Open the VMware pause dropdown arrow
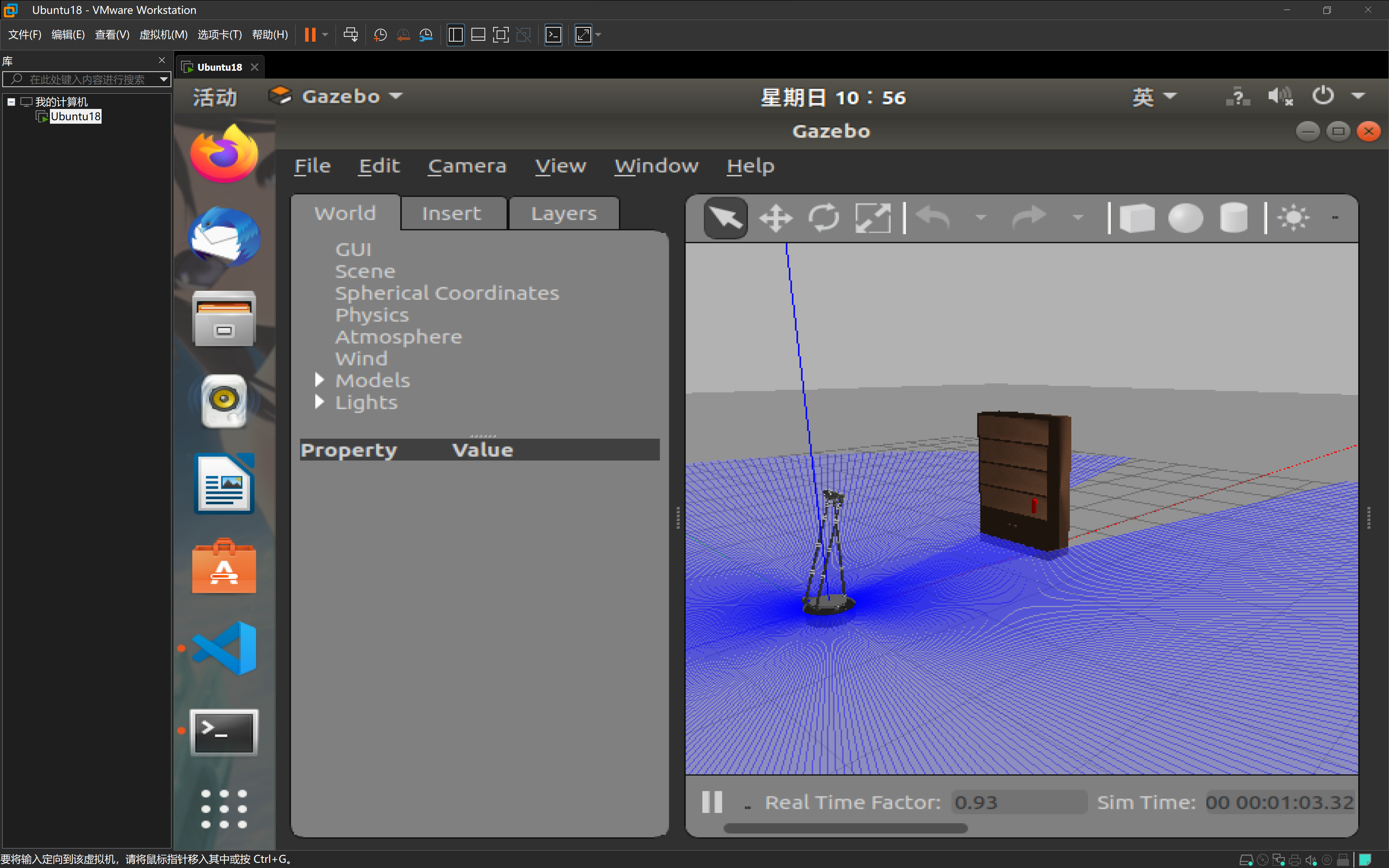This screenshot has width=1389, height=868. (326, 34)
